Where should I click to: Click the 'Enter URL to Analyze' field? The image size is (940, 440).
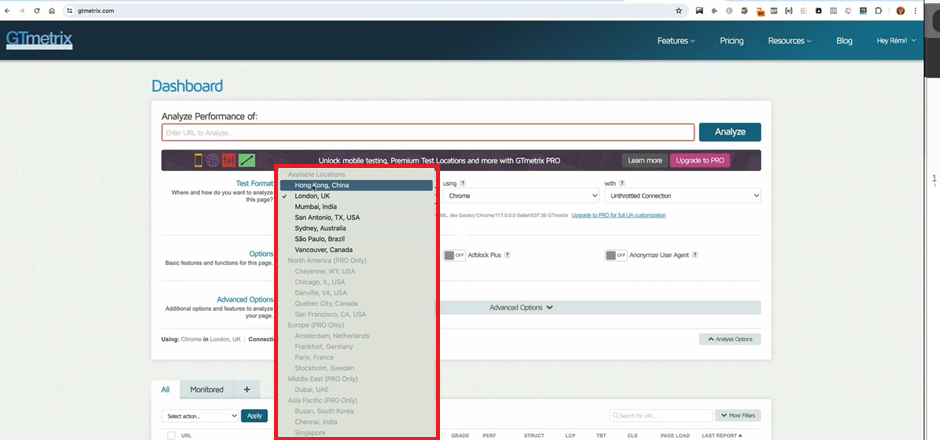(428, 132)
